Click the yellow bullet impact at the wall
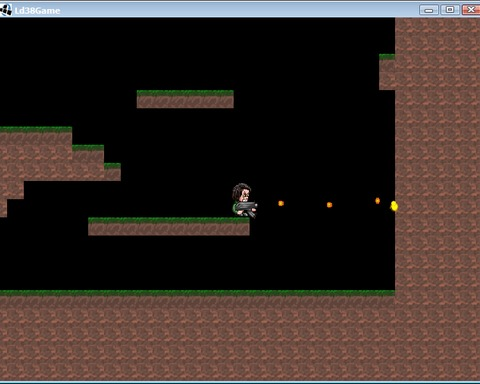The width and height of the screenshot is (480, 384). (x=394, y=206)
